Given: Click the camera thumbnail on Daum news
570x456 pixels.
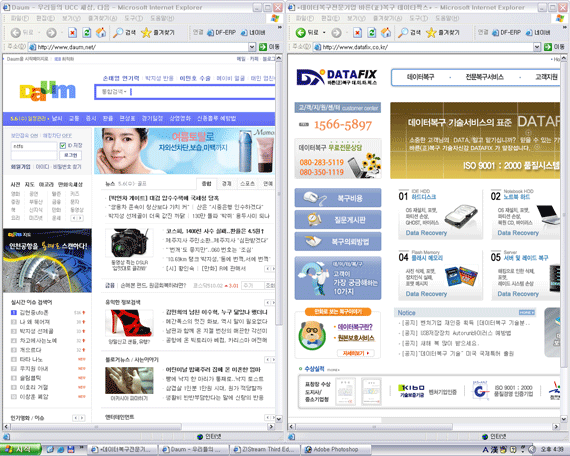Looking at the screenshot, I should 129,243.
